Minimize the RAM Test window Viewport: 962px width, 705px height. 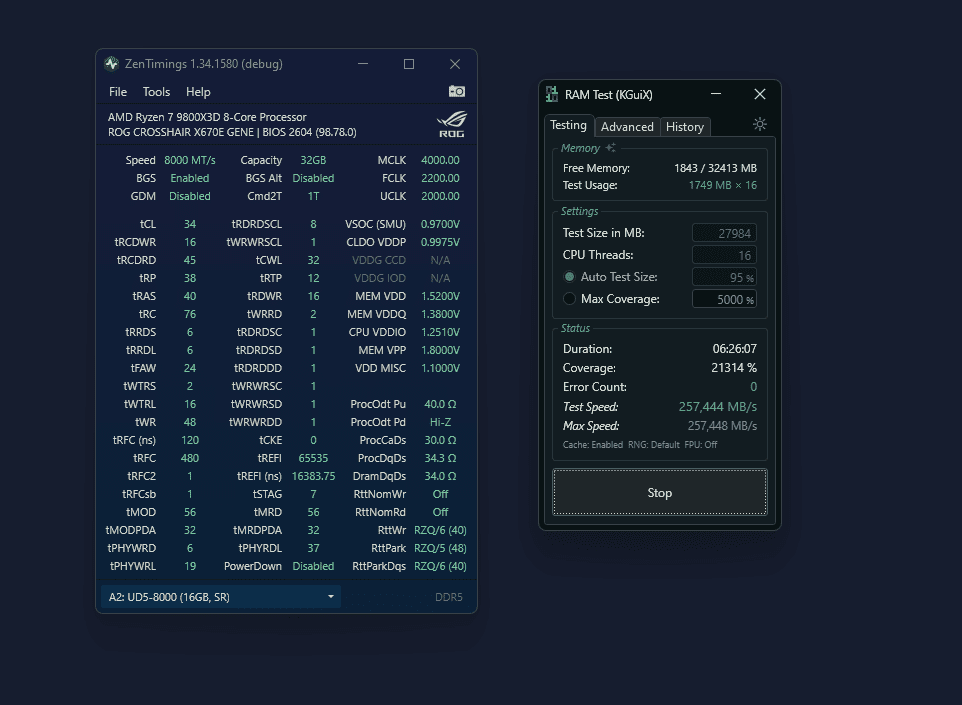point(716,94)
